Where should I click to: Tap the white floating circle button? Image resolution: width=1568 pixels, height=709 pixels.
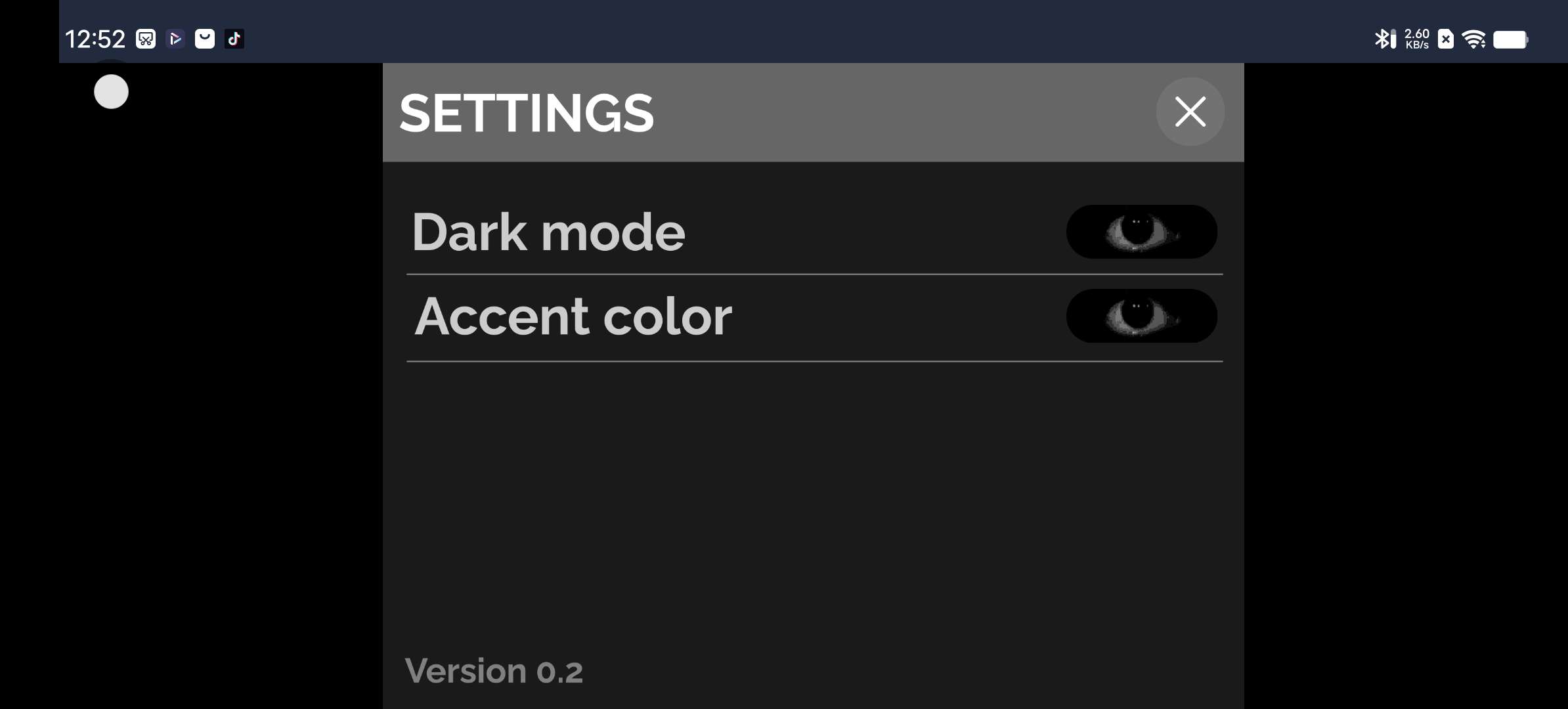click(x=111, y=91)
